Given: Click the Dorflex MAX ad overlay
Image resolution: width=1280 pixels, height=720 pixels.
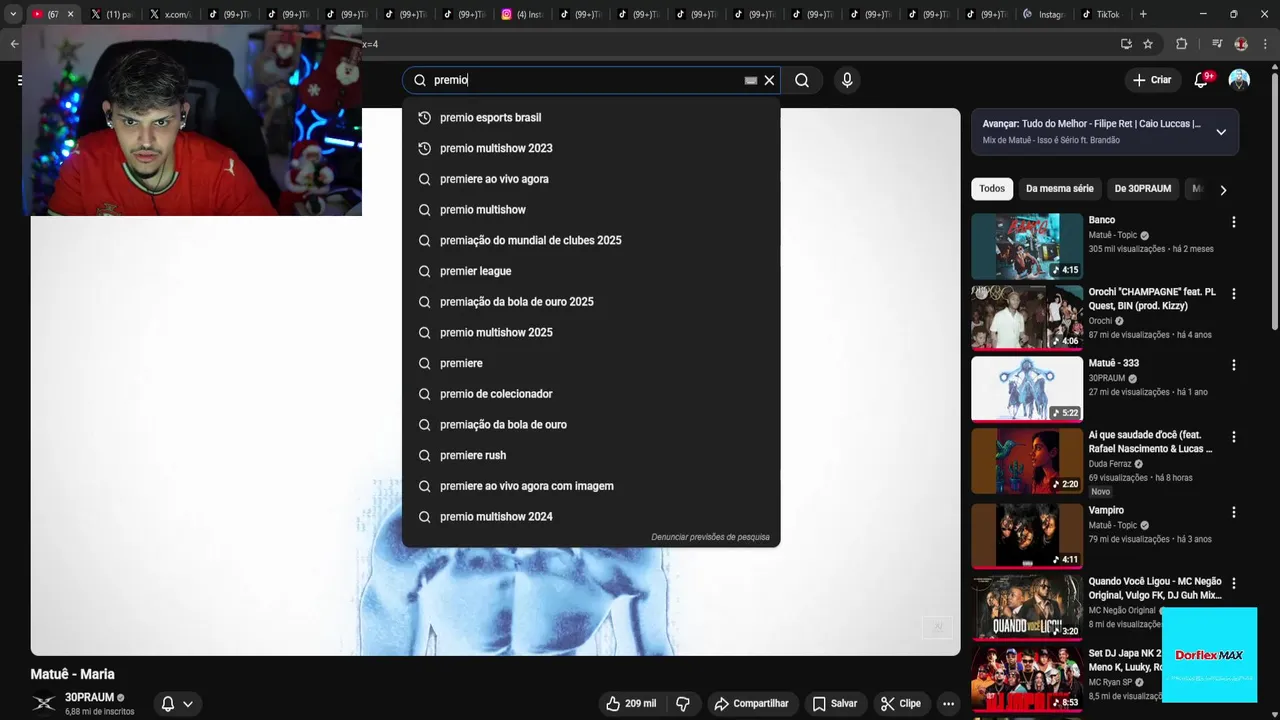Looking at the screenshot, I should [x=1209, y=655].
